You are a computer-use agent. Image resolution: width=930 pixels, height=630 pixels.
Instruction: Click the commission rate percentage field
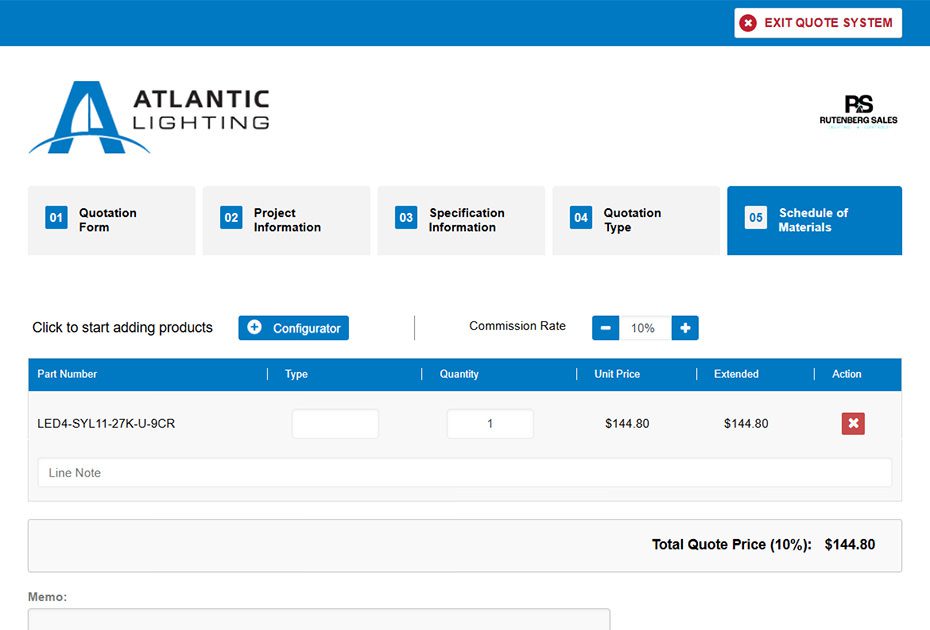(x=644, y=328)
